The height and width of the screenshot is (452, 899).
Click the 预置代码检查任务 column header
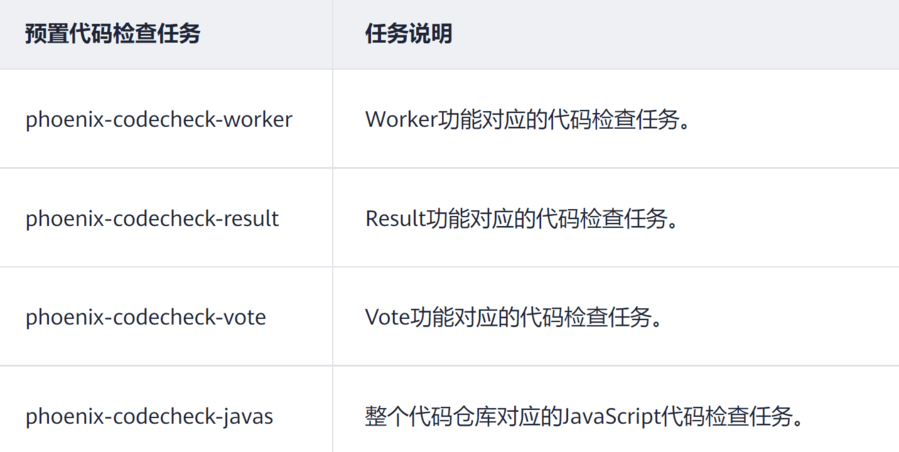click(112, 34)
